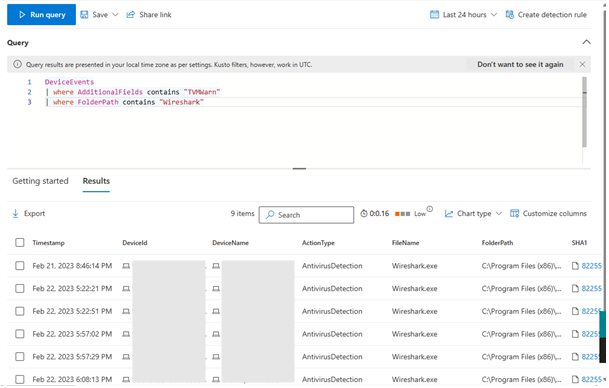Open SHA1 link in the 5:22:21 PM row
609x388 pixels.
[x=592, y=289]
